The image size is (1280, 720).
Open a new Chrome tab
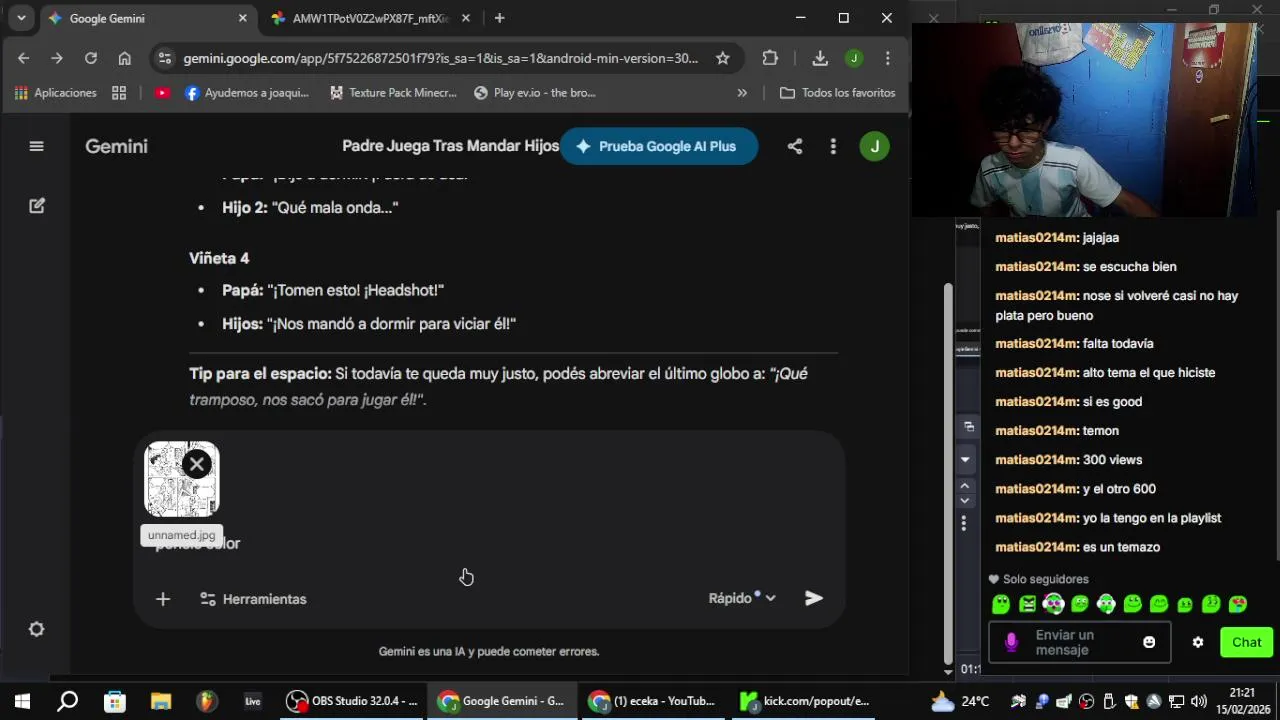[499, 18]
